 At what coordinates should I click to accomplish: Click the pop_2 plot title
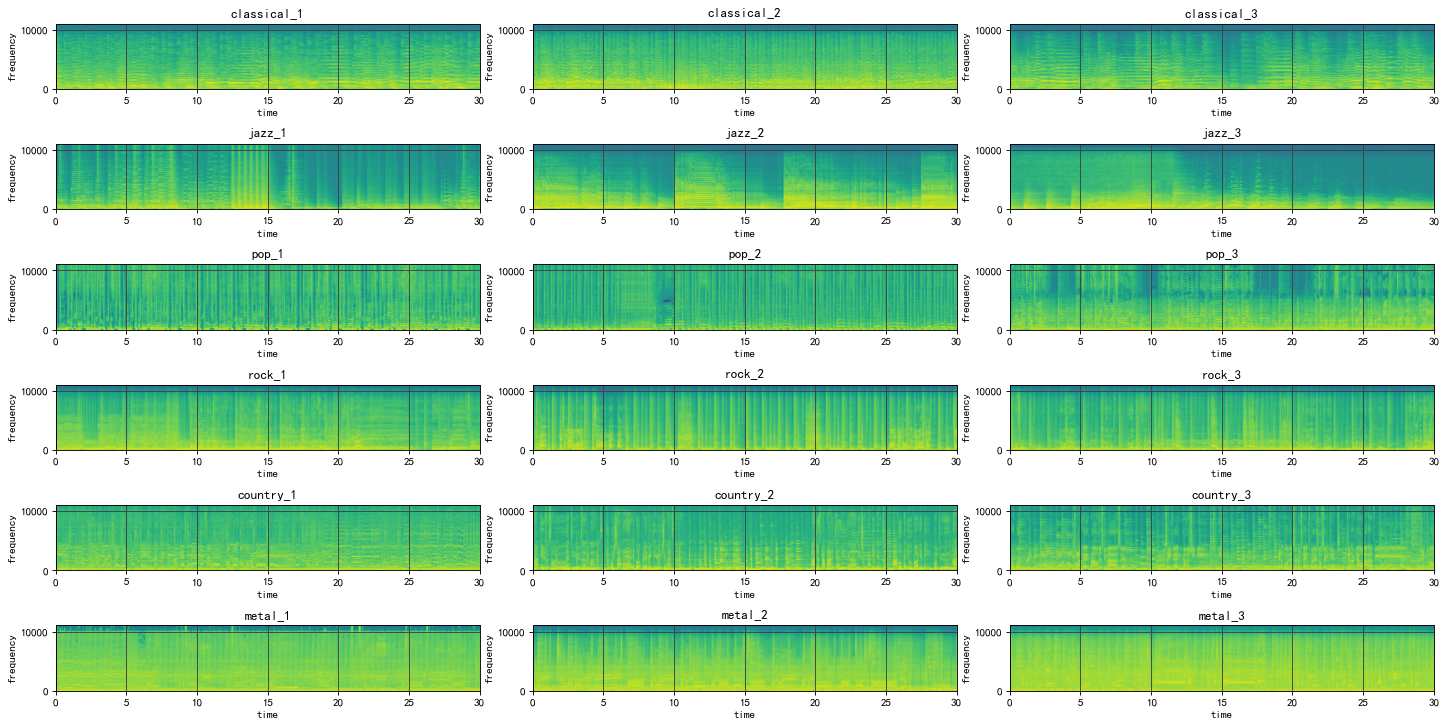point(744,255)
